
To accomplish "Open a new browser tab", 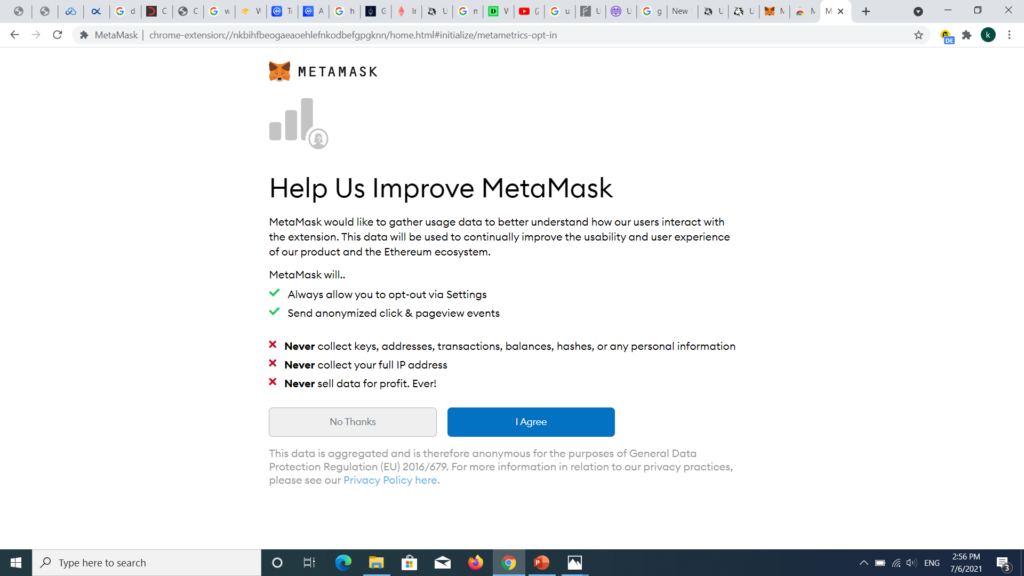I will point(866,11).
